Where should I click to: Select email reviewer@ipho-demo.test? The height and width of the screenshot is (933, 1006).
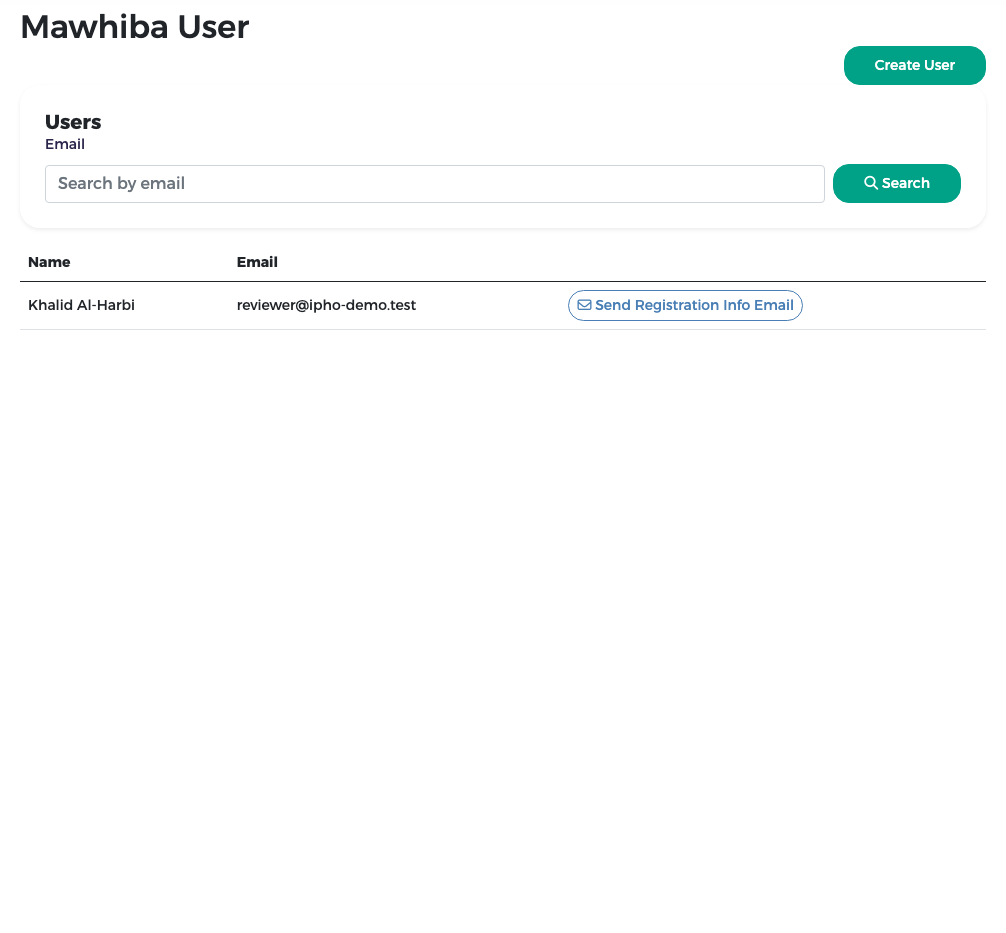coord(326,305)
